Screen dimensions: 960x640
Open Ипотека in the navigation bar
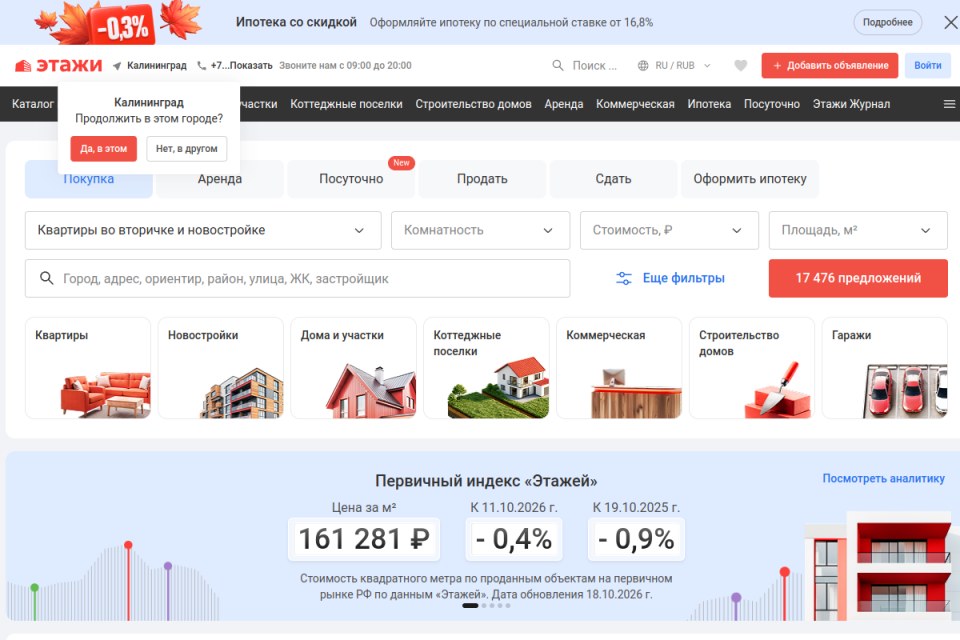coord(709,104)
